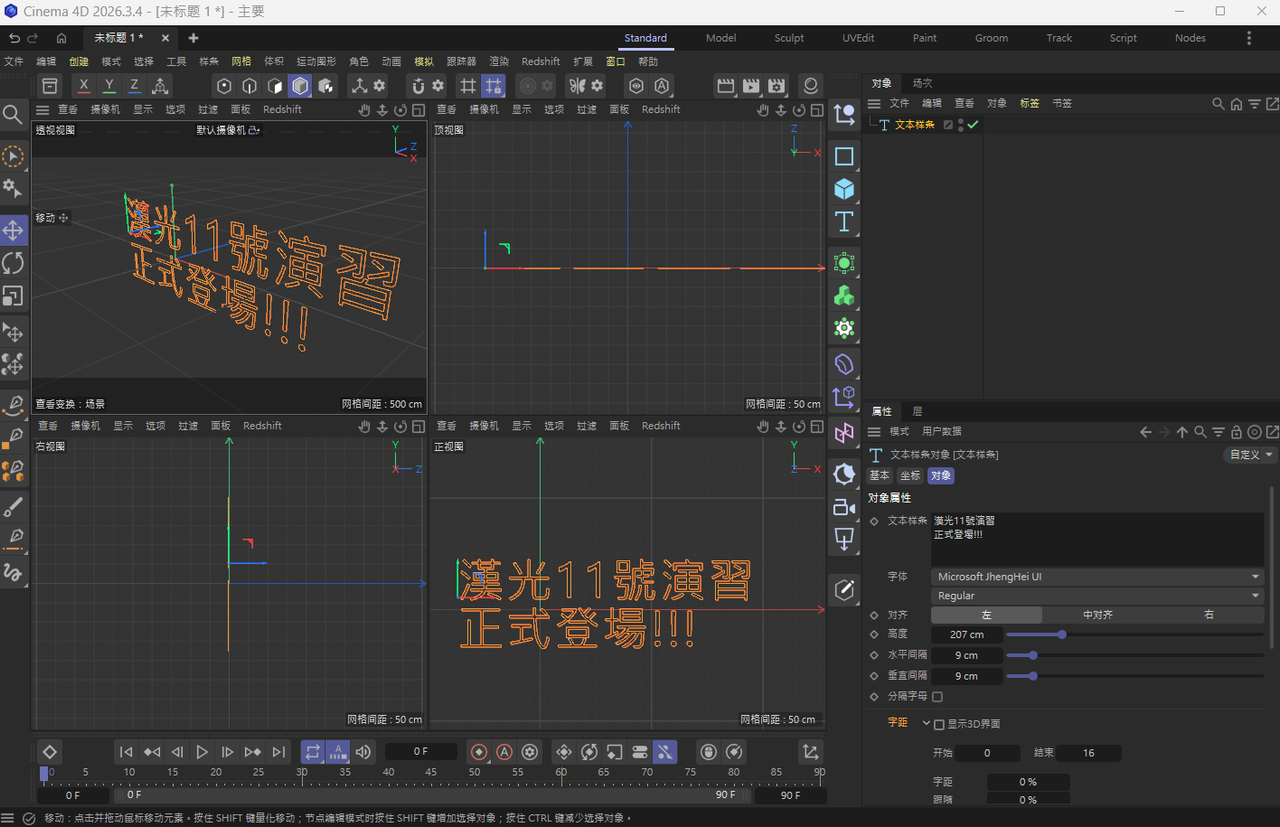Open the search magnifier in left toolbar
Viewport: 1280px width, 827px height.
click(13, 114)
